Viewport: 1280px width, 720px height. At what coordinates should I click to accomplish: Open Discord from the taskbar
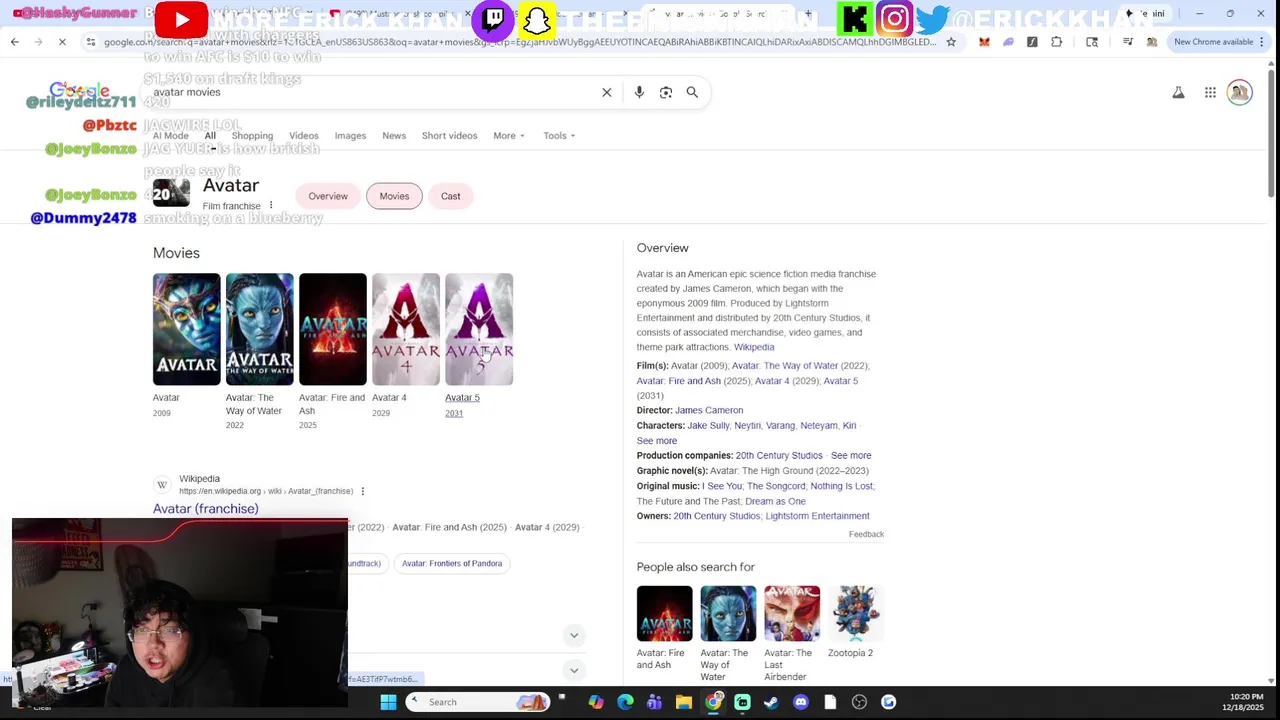click(x=800, y=702)
